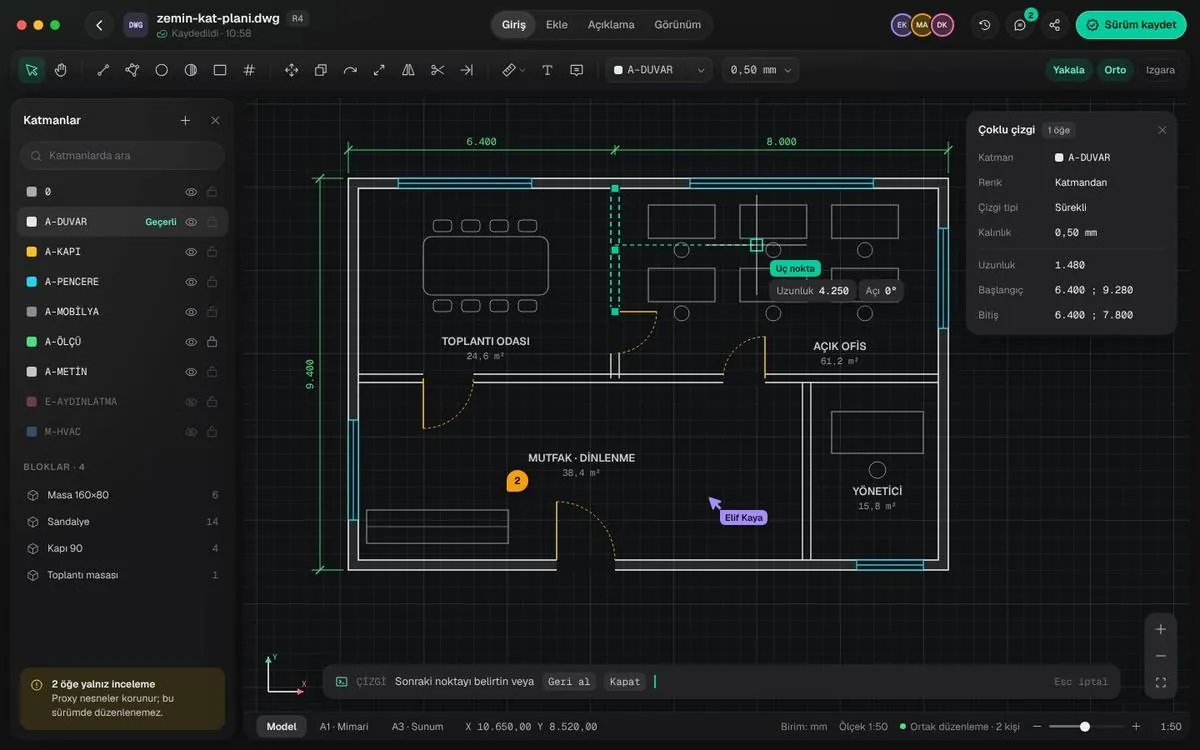The height and width of the screenshot is (750, 1200).
Task: Click the Sürüm kaydet button
Action: tap(1131, 25)
